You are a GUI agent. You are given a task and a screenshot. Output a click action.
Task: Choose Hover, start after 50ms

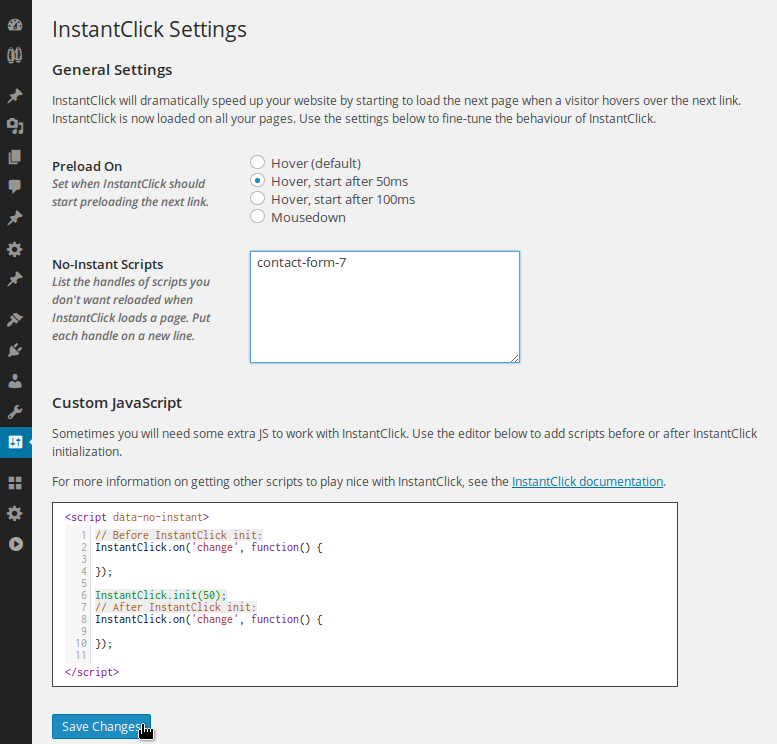click(x=258, y=181)
